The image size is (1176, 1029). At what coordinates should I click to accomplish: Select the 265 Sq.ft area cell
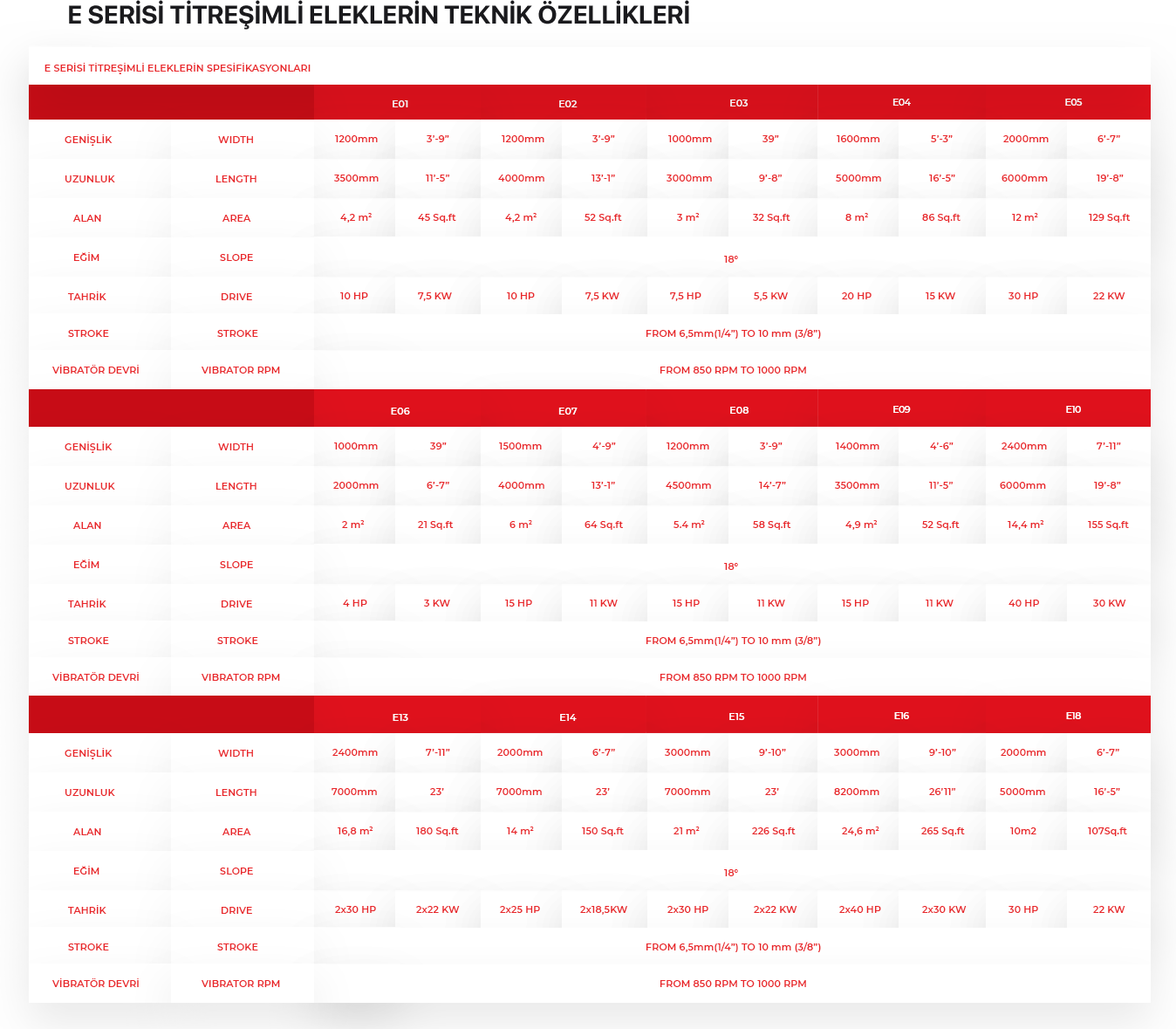(942, 831)
